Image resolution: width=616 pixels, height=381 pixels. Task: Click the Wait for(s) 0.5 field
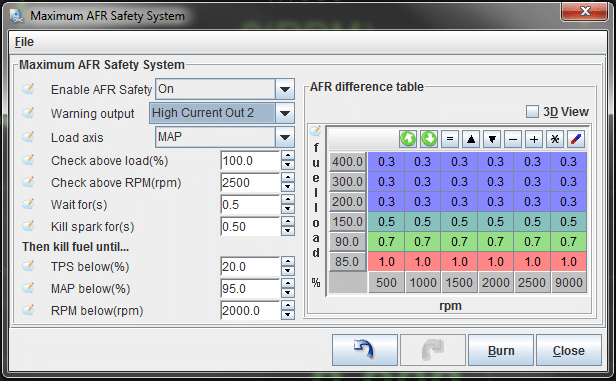coord(251,205)
